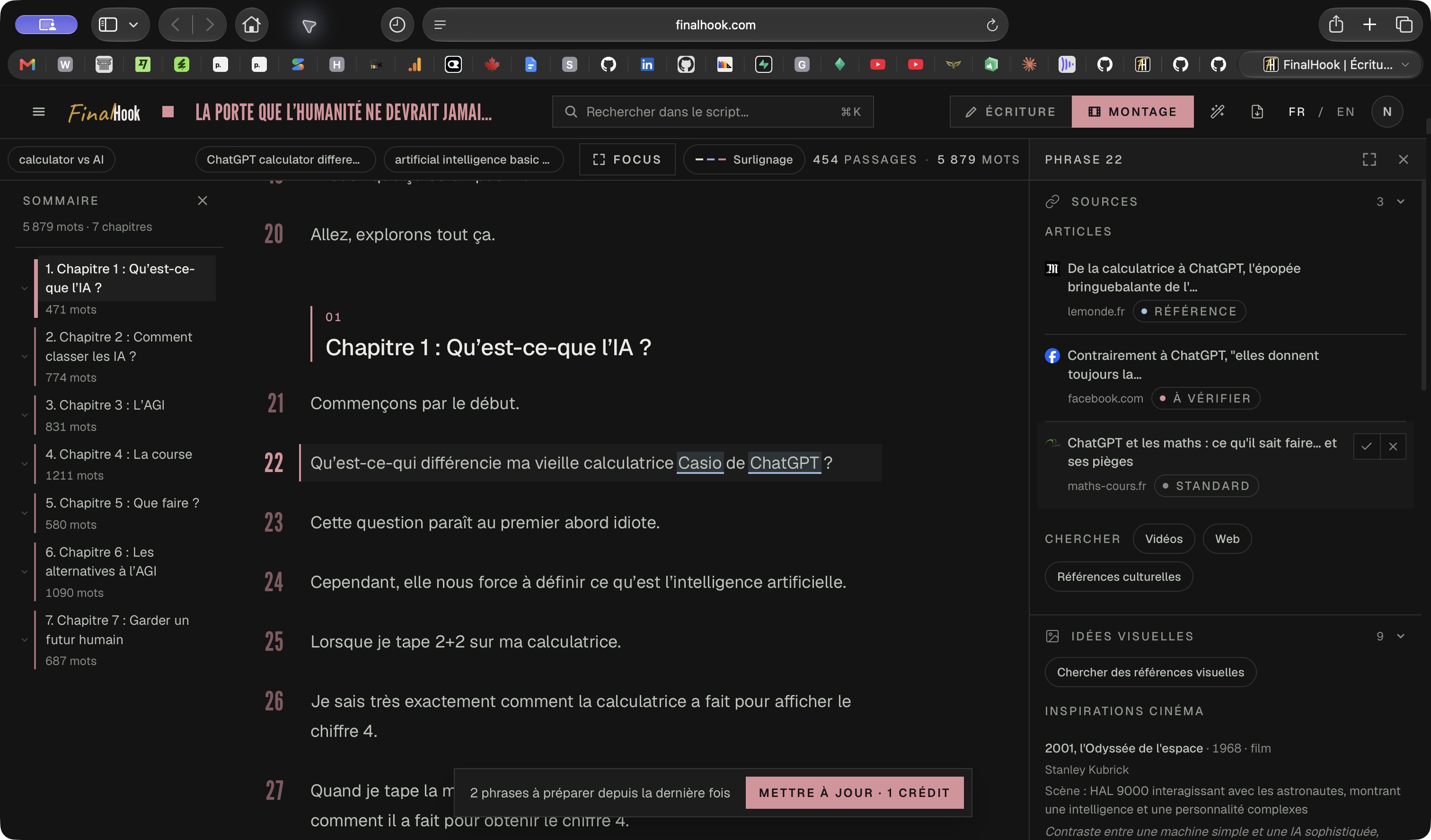Click Références culturelles button
Viewport: 1431px width, 840px height.
pos(1118,577)
